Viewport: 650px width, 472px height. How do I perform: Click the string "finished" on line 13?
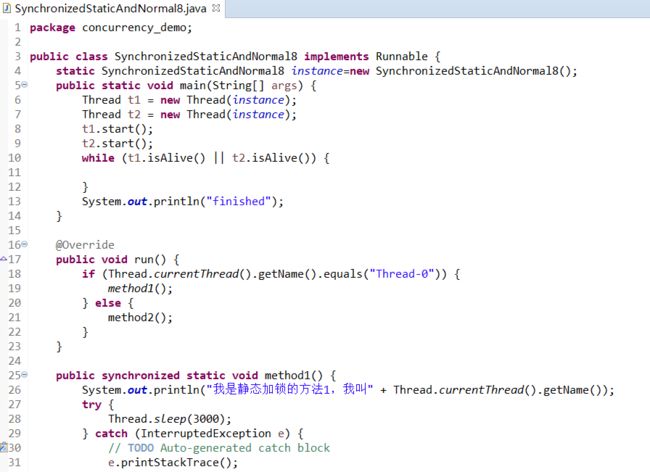238,201
